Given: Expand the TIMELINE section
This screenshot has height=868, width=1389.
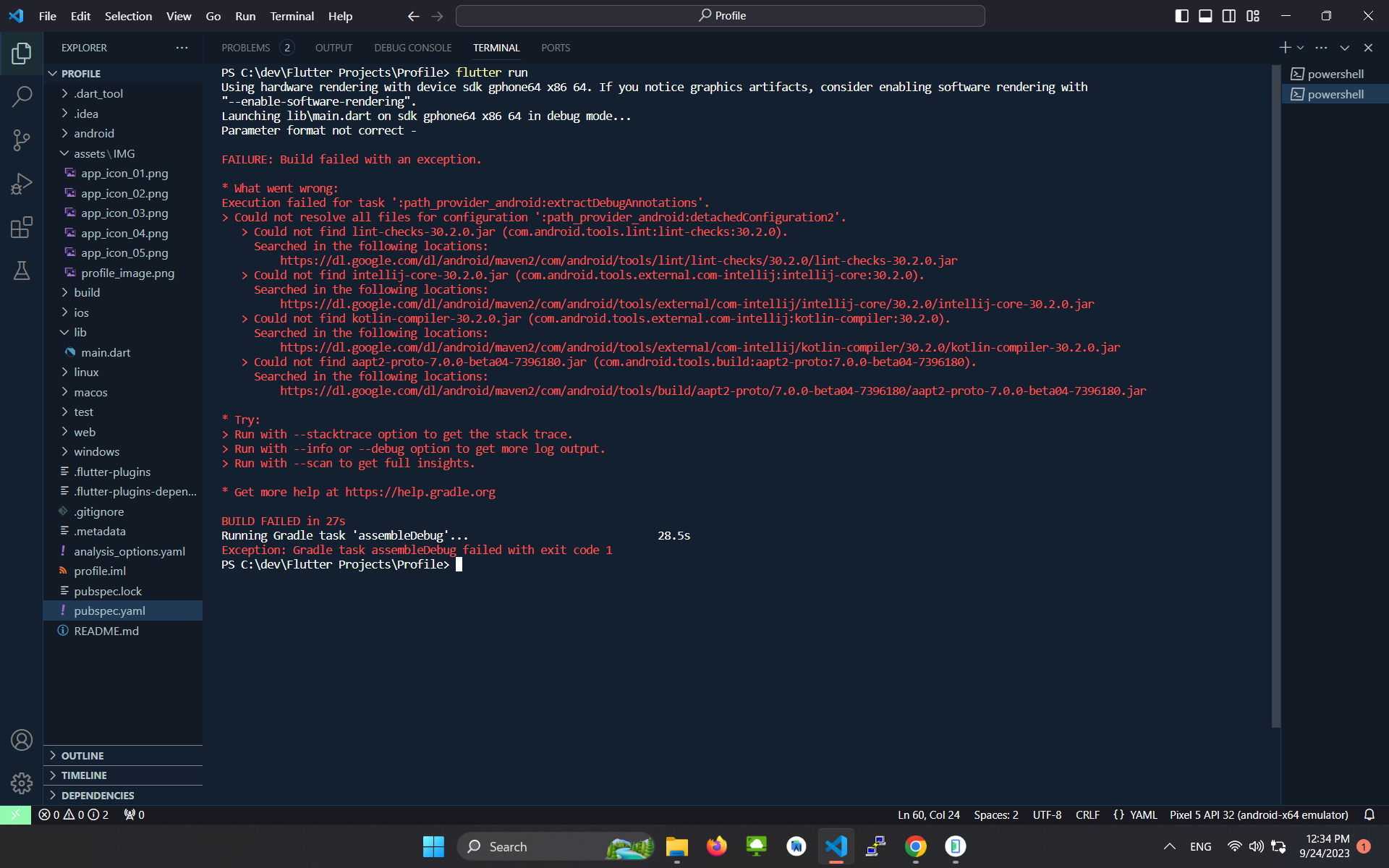Looking at the screenshot, I should tap(123, 775).
